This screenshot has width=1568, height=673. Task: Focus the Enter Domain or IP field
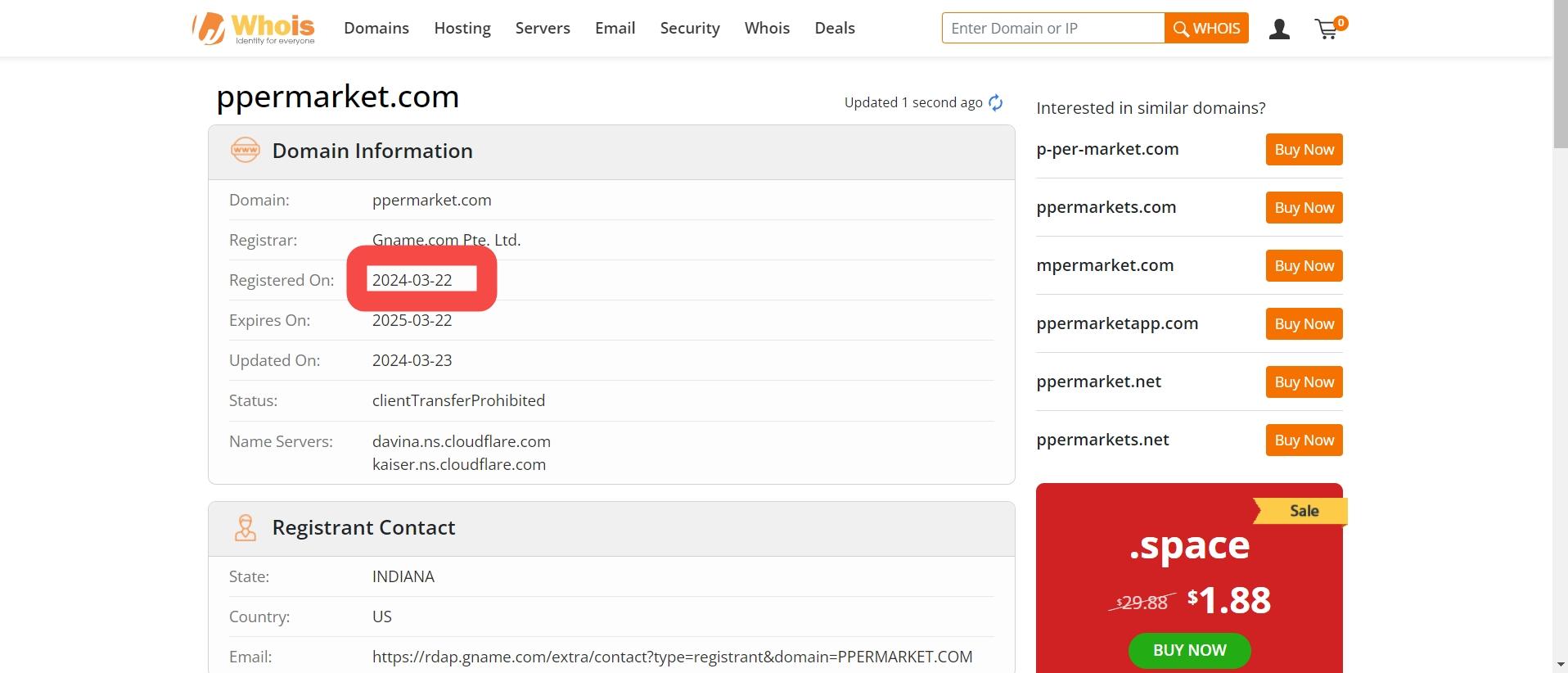[1053, 28]
